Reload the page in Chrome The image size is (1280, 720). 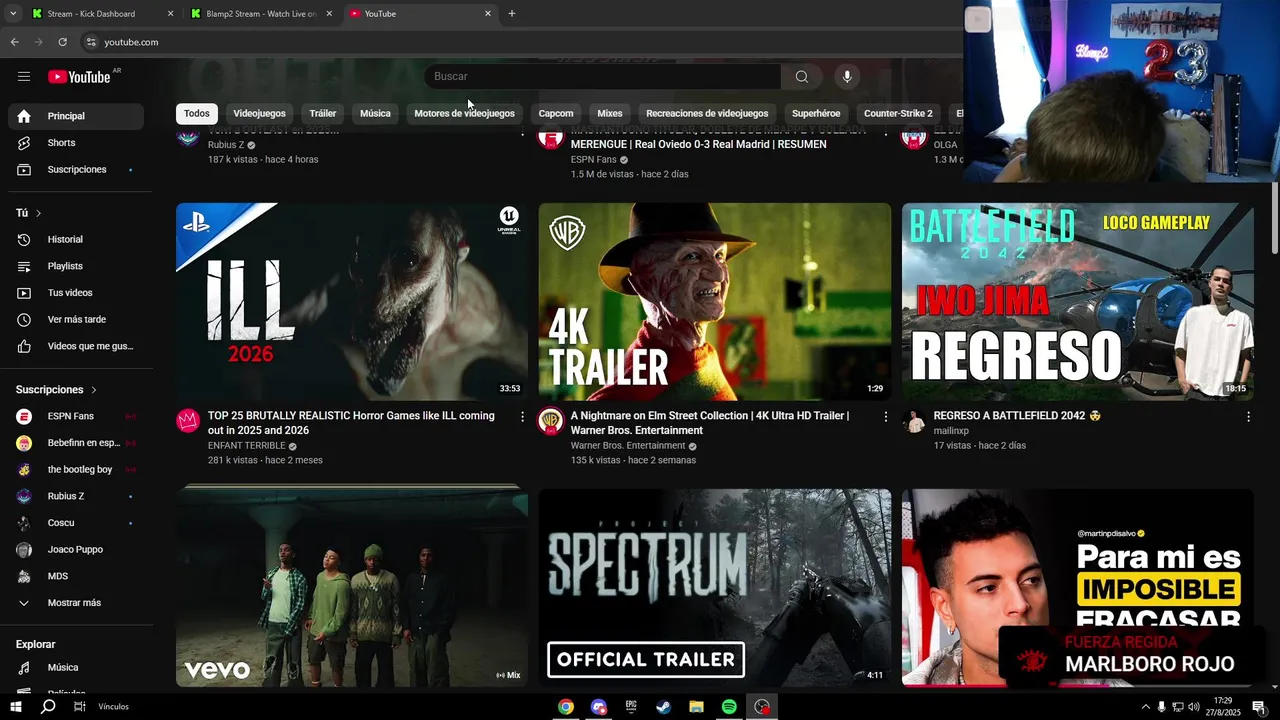pos(62,42)
